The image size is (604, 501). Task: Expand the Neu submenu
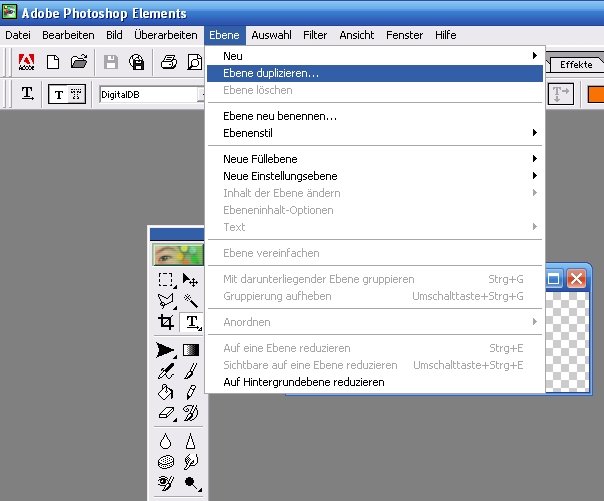point(375,56)
